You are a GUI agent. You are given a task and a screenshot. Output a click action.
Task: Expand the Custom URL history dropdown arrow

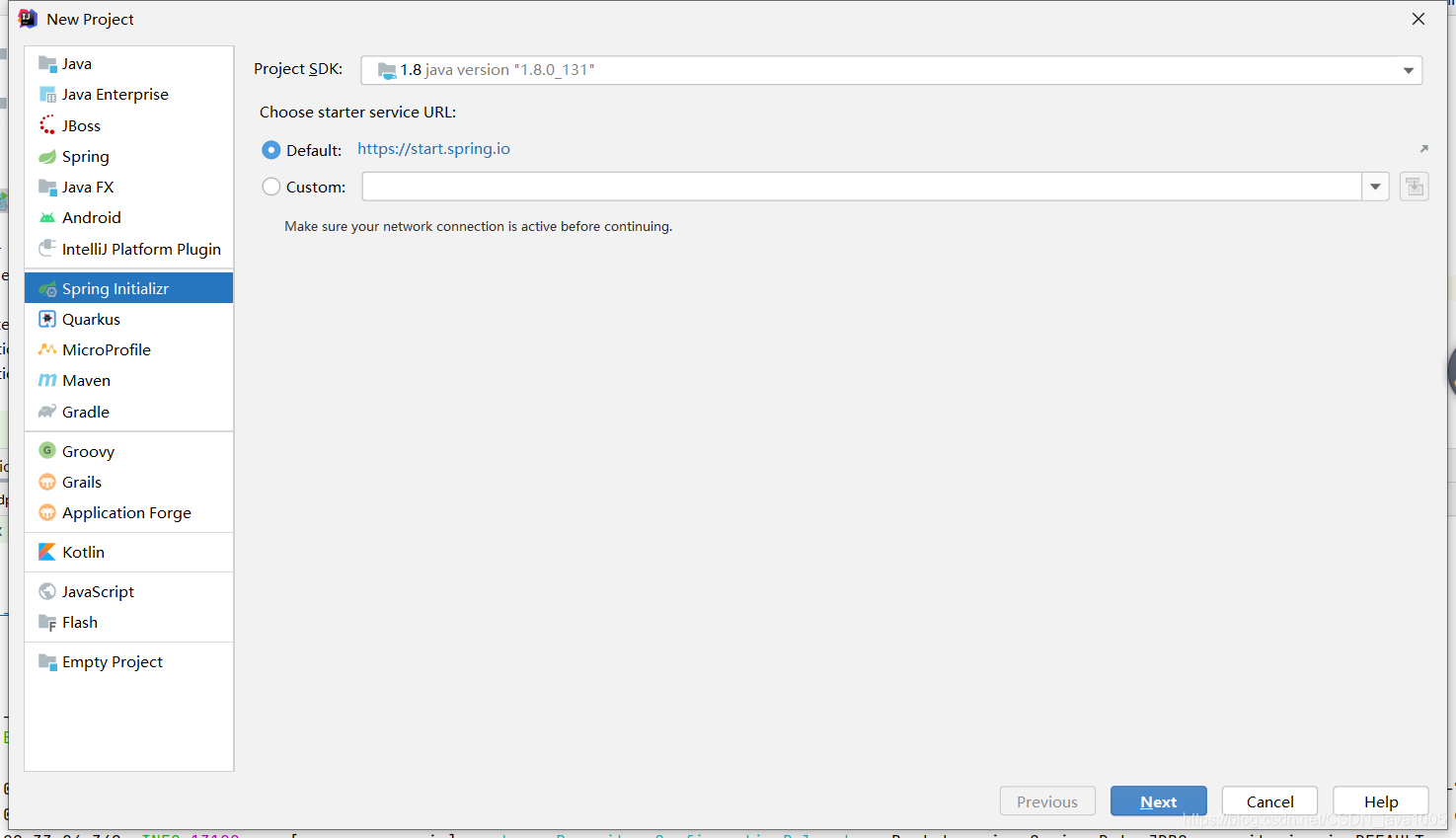pos(1375,187)
